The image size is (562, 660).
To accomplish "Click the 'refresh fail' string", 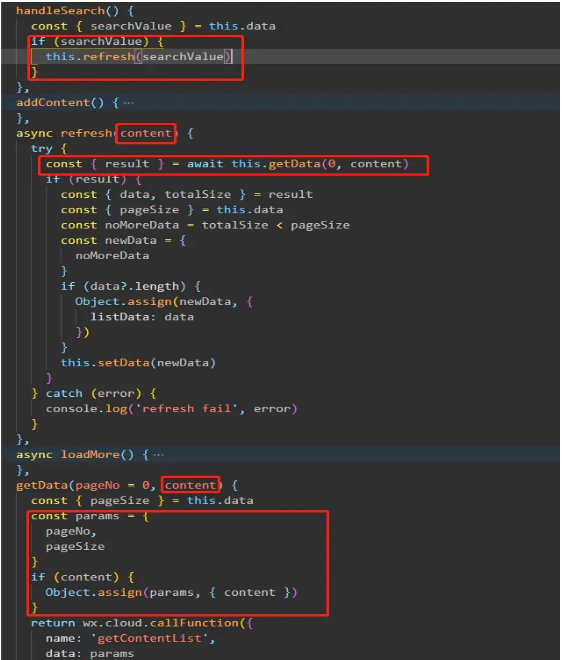I will (186, 409).
